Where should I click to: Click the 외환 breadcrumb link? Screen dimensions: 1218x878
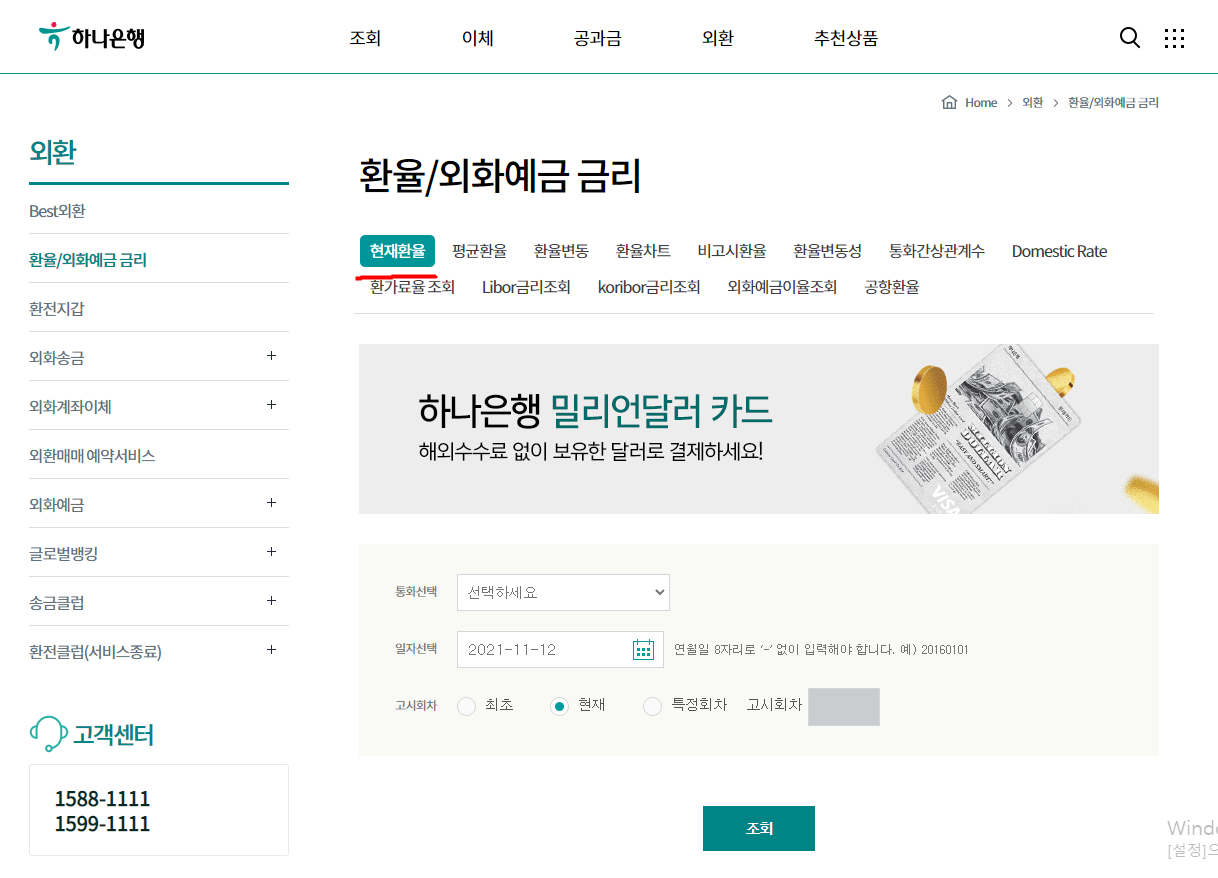tap(1032, 103)
